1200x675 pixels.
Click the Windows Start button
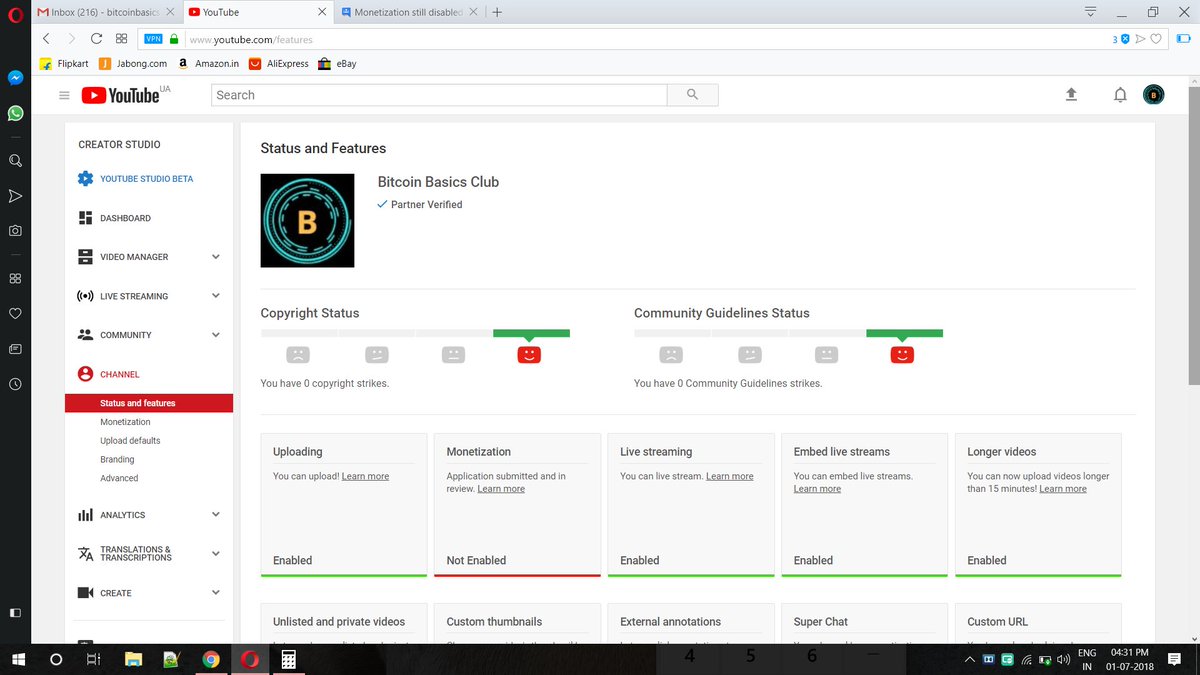(18, 660)
